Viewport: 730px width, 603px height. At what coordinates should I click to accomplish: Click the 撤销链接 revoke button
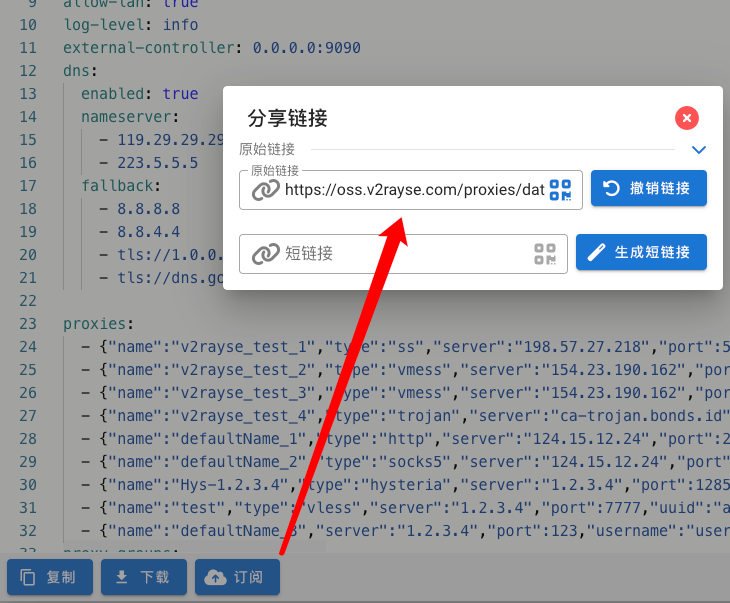click(x=648, y=189)
